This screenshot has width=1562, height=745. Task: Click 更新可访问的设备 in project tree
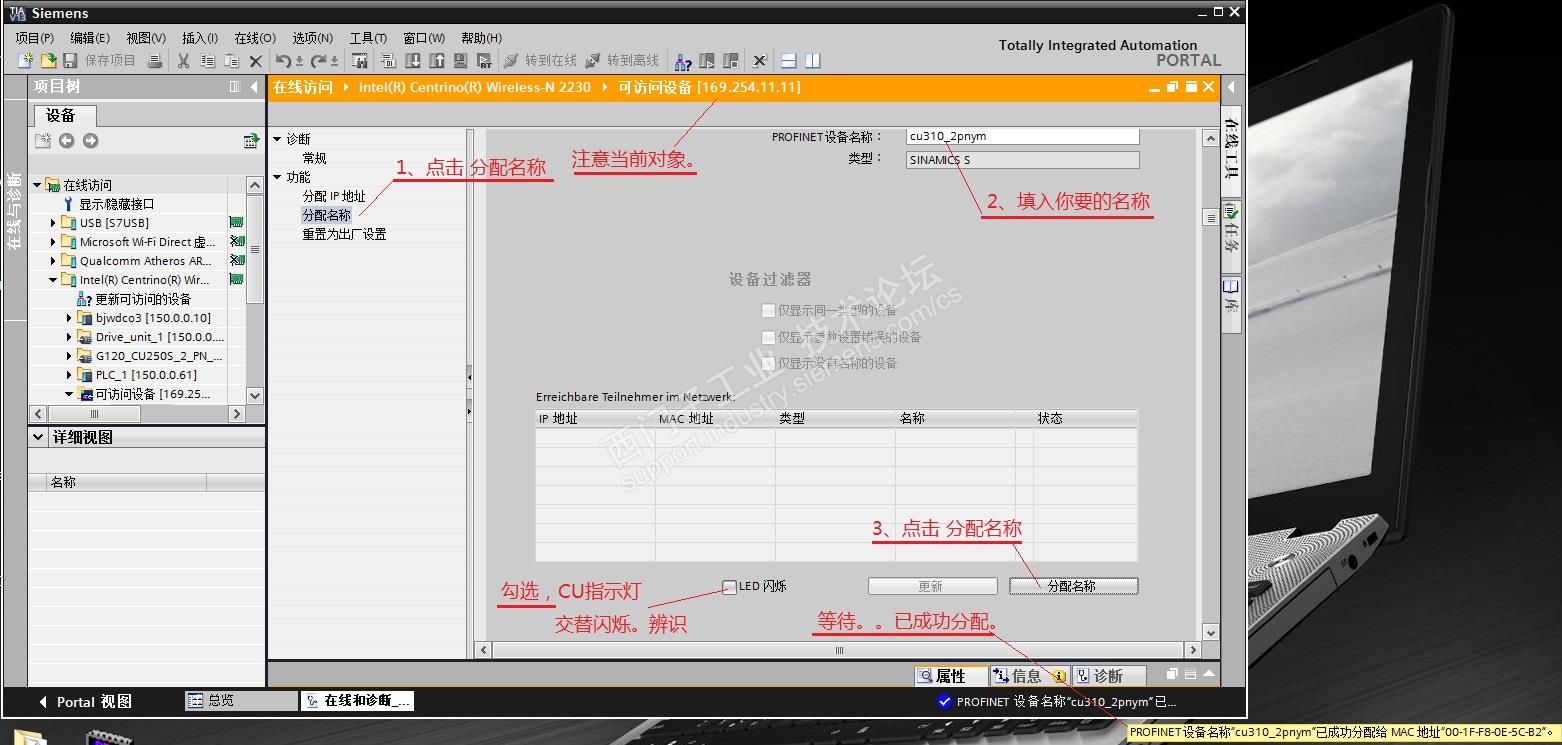pos(134,299)
